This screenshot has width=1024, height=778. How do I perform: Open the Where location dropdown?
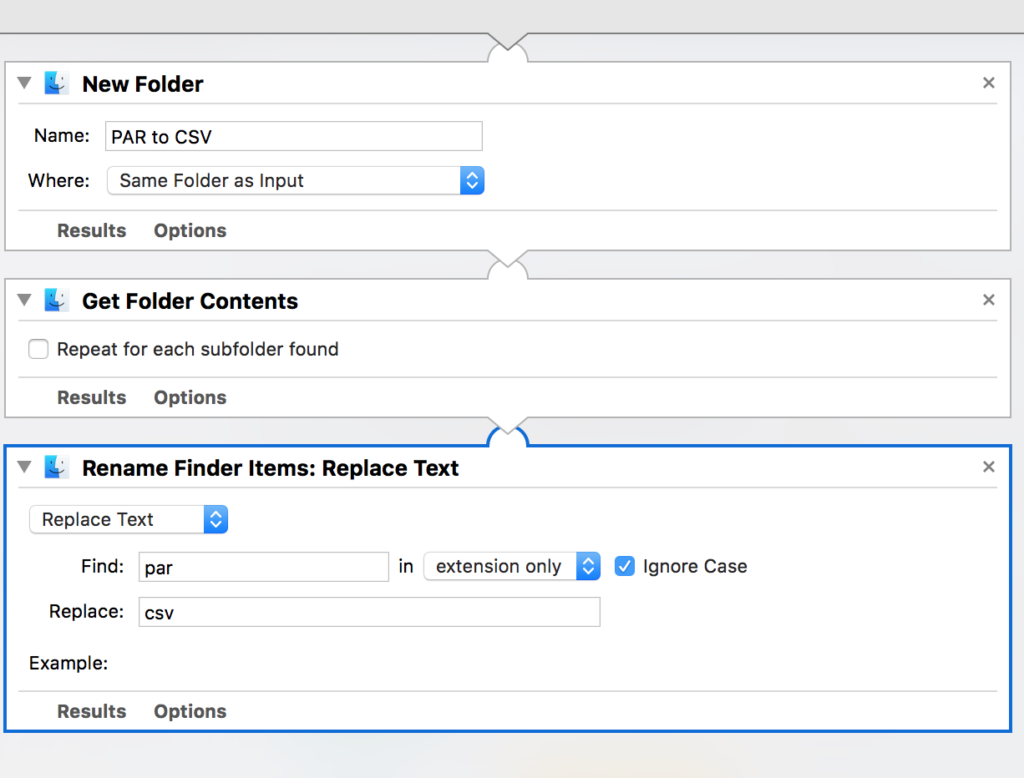pos(295,181)
